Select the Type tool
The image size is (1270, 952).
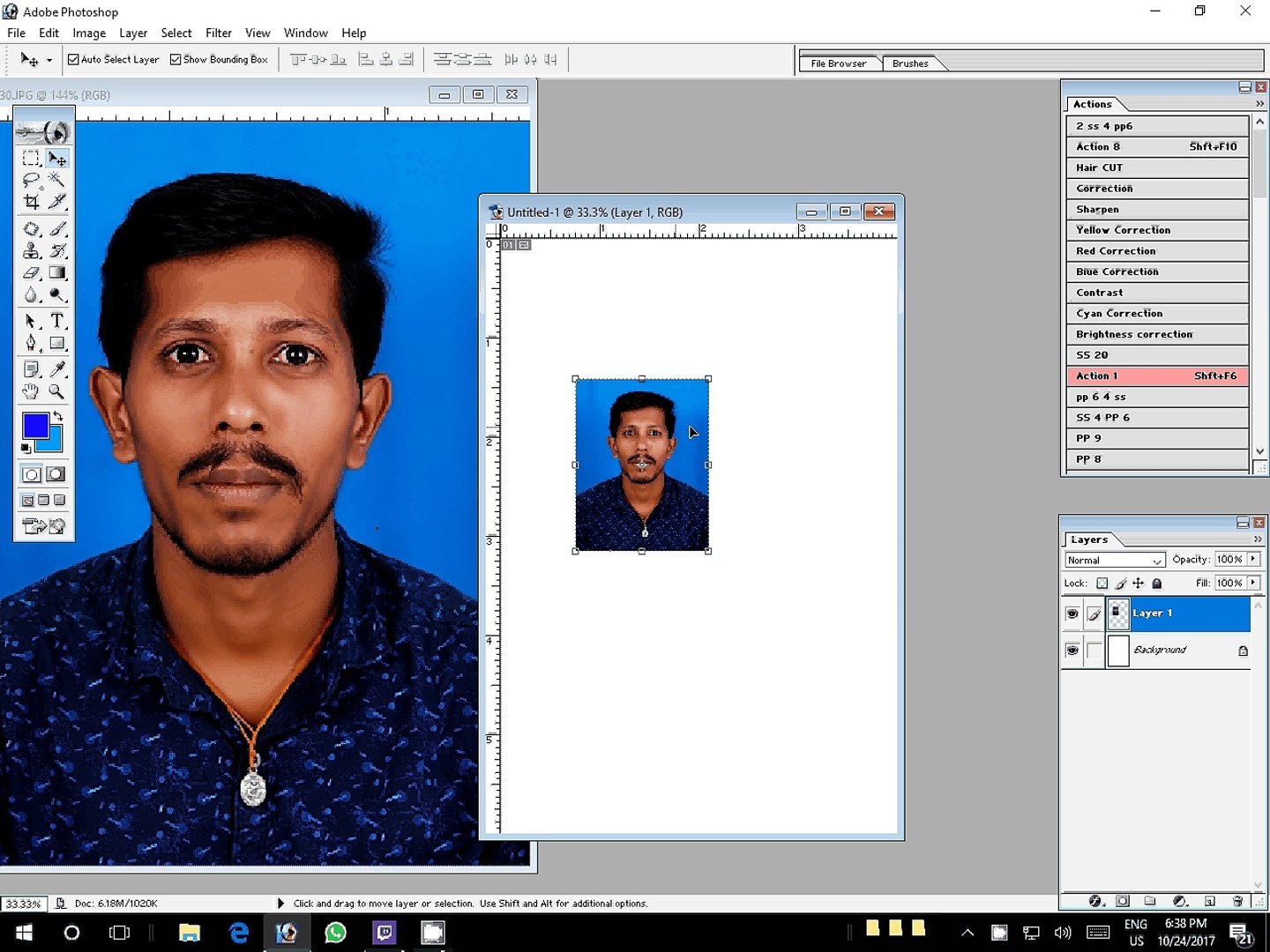pyautogui.click(x=57, y=321)
